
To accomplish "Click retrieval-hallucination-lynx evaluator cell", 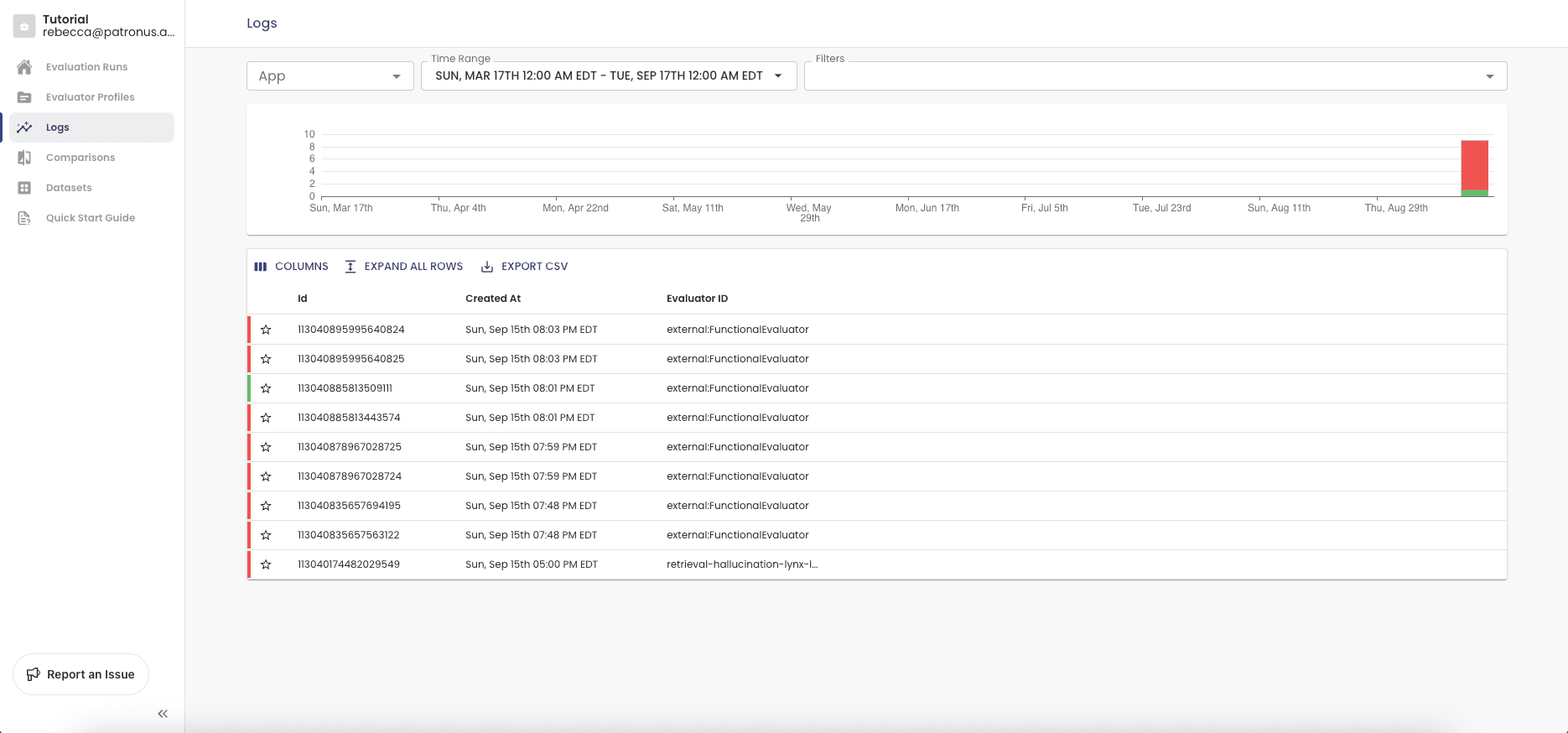I will pos(742,564).
